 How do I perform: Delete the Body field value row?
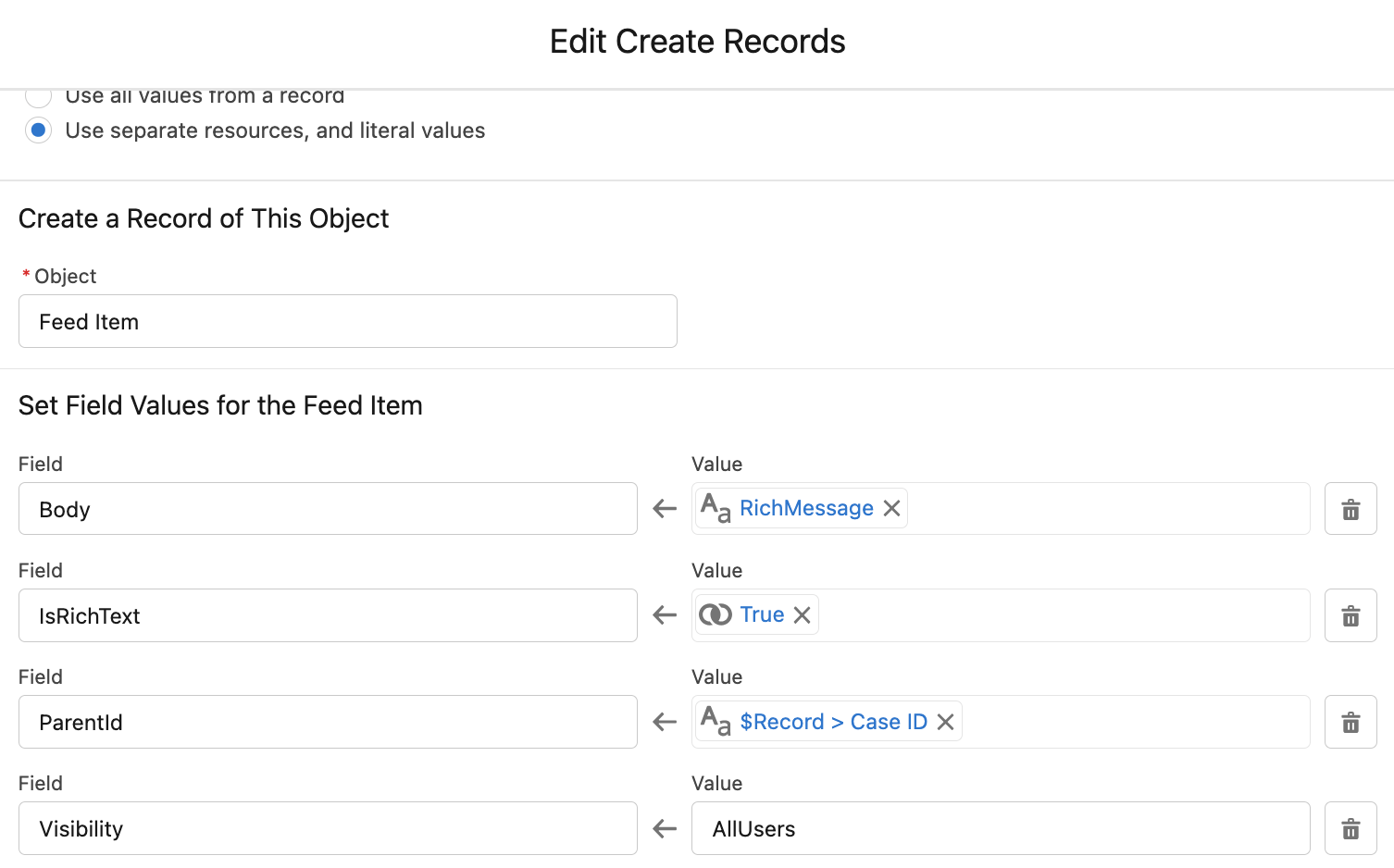pyautogui.click(x=1350, y=508)
